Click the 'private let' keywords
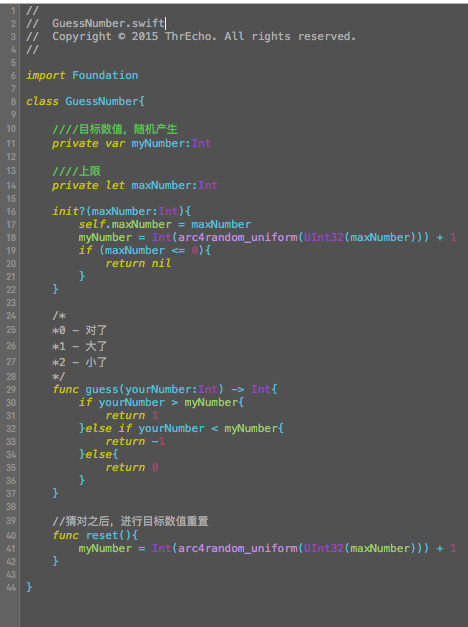 coord(88,185)
